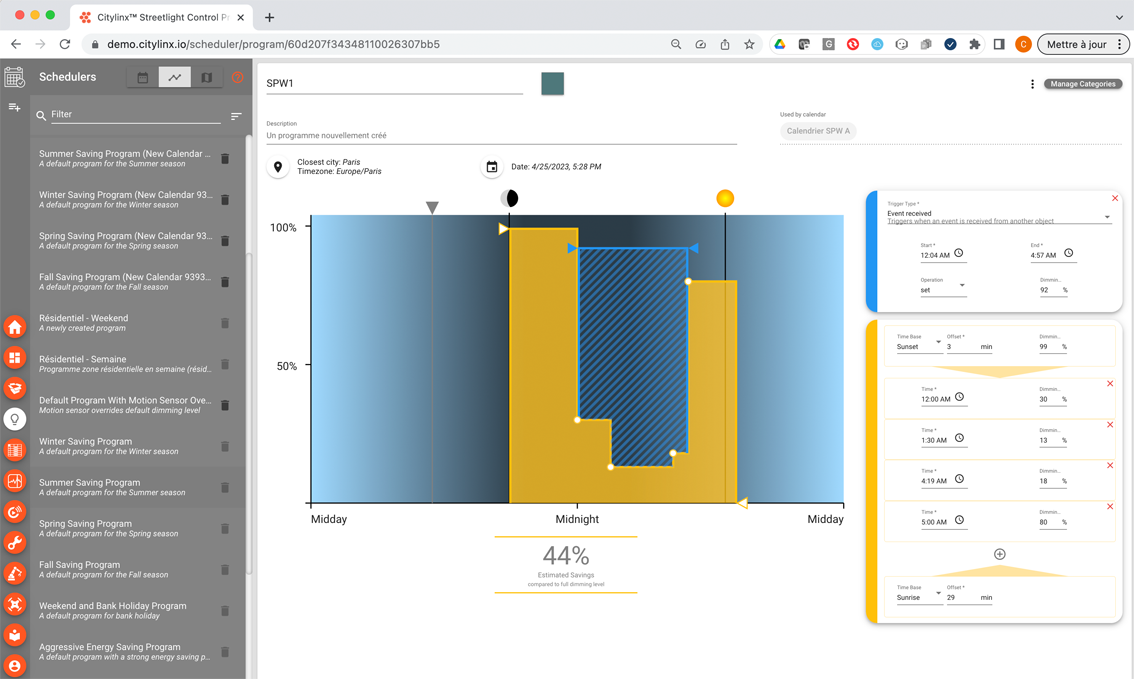1134x679 pixels.
Task: Edit the Description field text
Action: [501, 135]
